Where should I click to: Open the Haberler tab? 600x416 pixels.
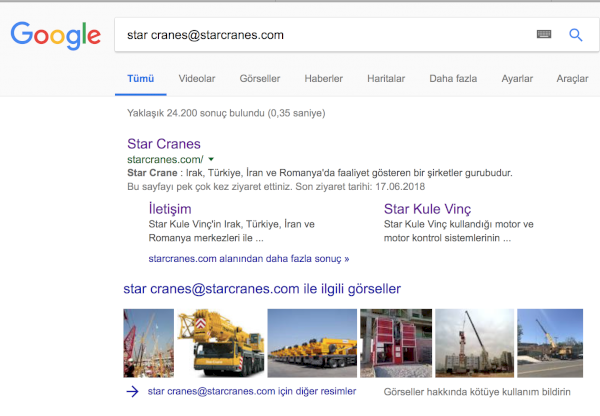323,78
